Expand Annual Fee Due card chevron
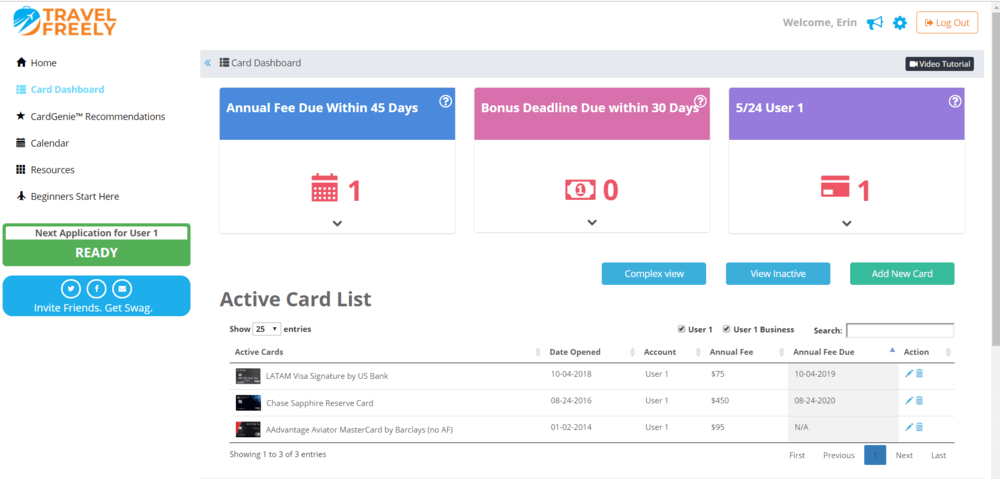The width and height of the screenshot is (1000, 479). coord(337,223)
